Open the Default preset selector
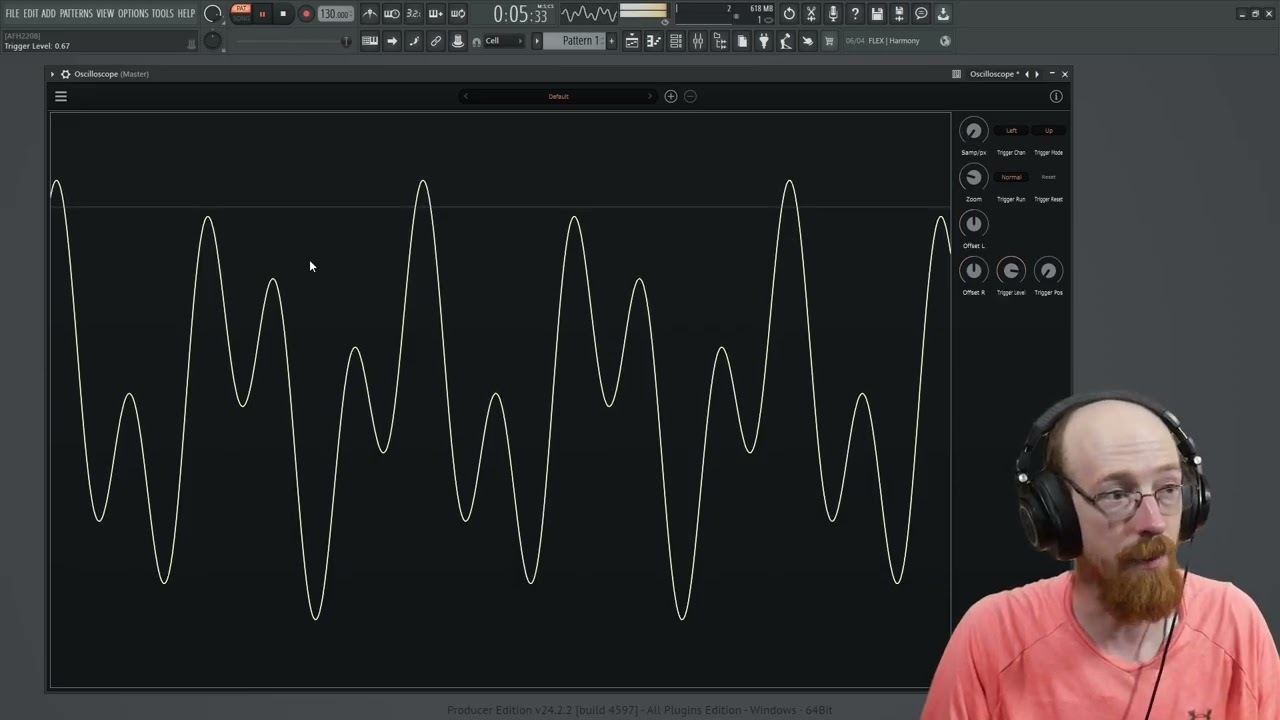 [x=558, y=96]
